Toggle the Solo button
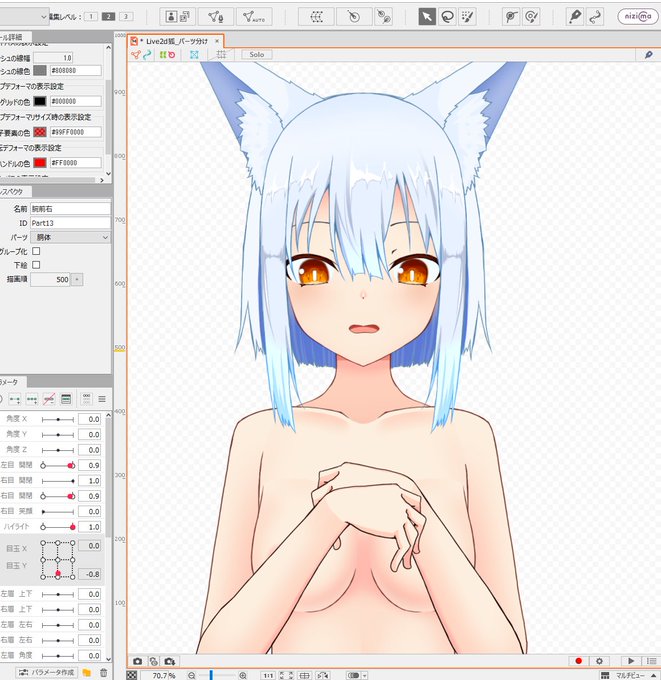The image size is (661, 680). click(x=256, y=55)
